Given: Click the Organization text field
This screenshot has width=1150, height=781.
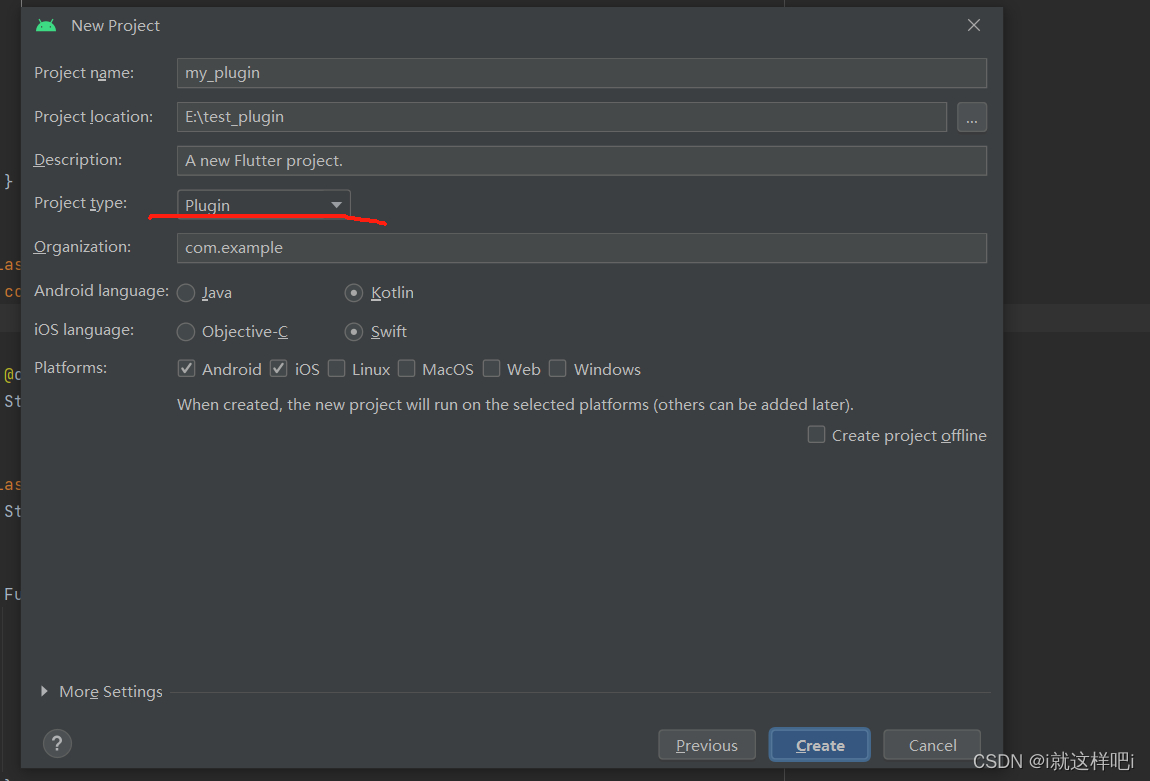Looking at the screenshot, I should click(582, 248).
